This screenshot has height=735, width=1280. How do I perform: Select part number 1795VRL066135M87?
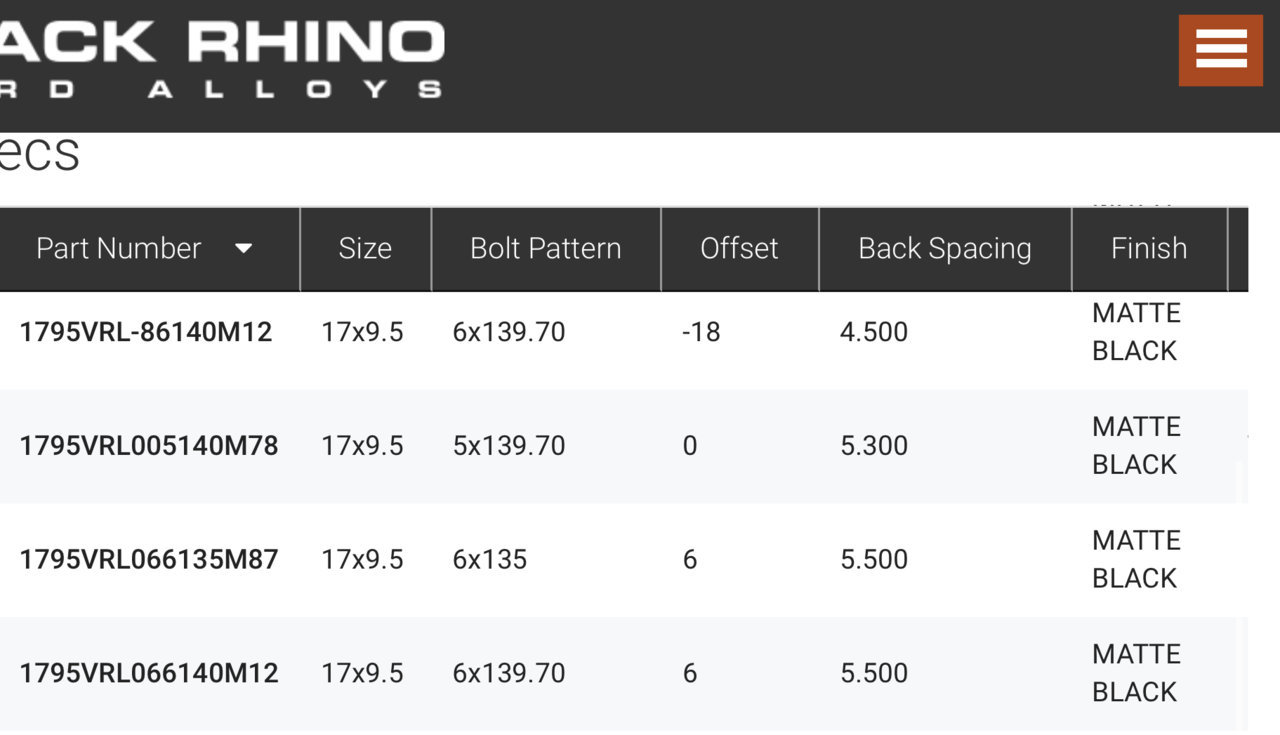point(149,560)
